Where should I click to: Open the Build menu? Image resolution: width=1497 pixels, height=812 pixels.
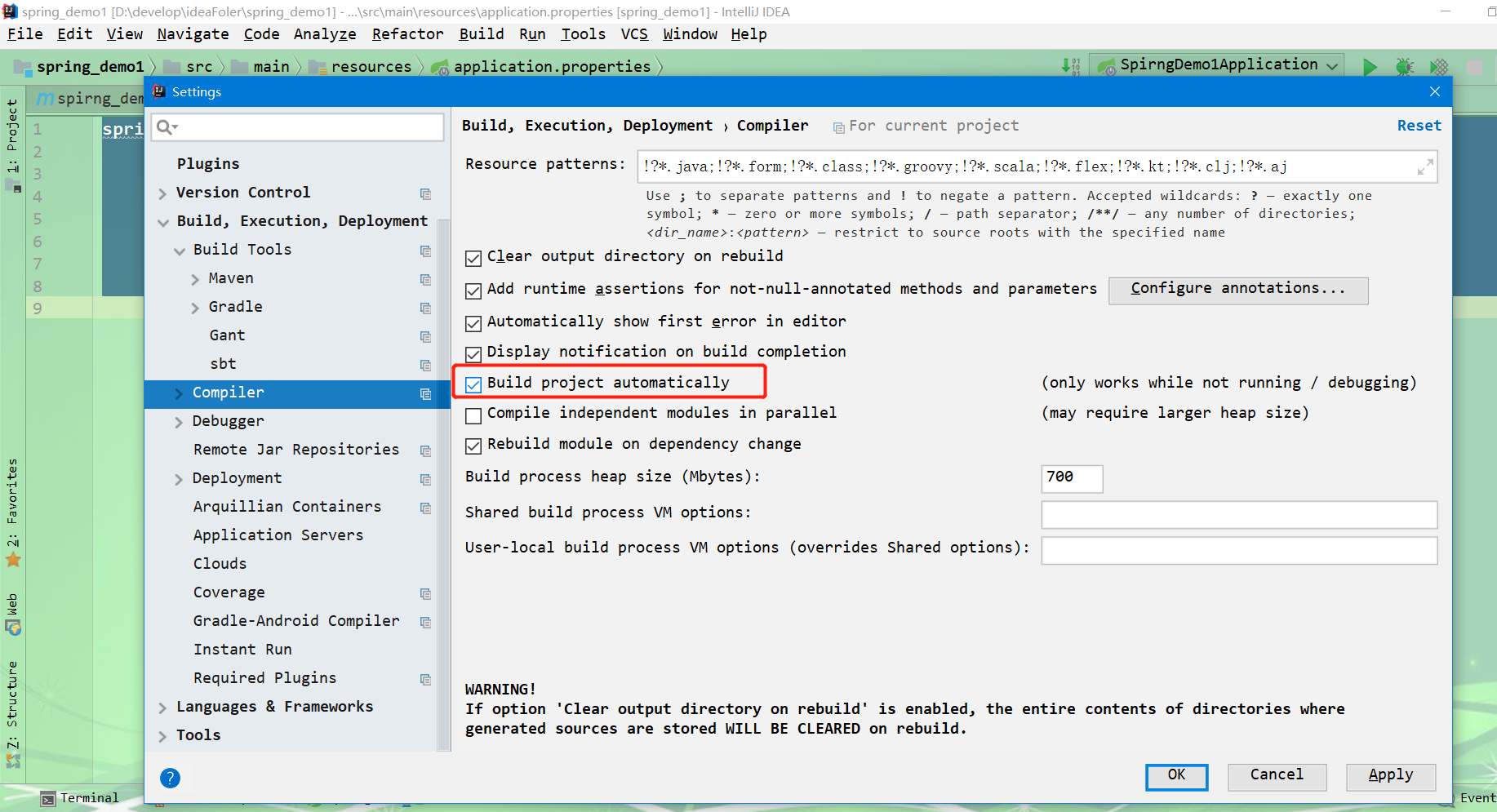tap(481, 34)
